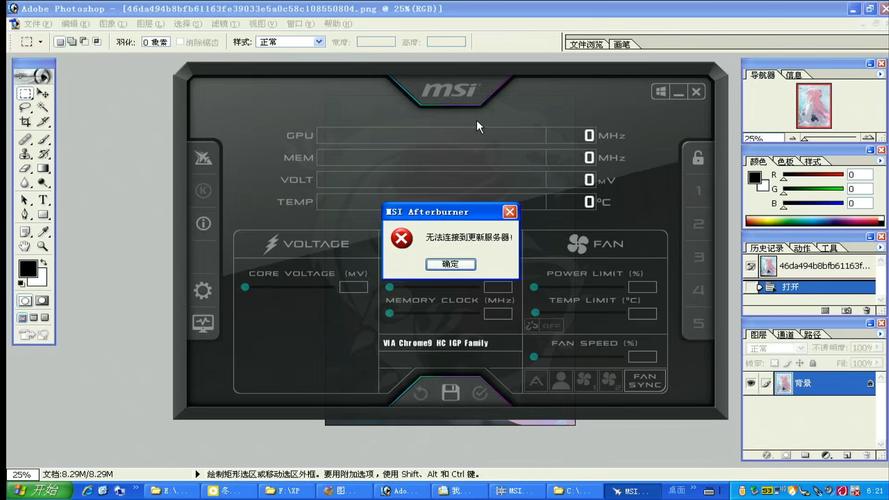Switch to the 通道 channels tab
889x500 pixels.
(x=786, y=335)
